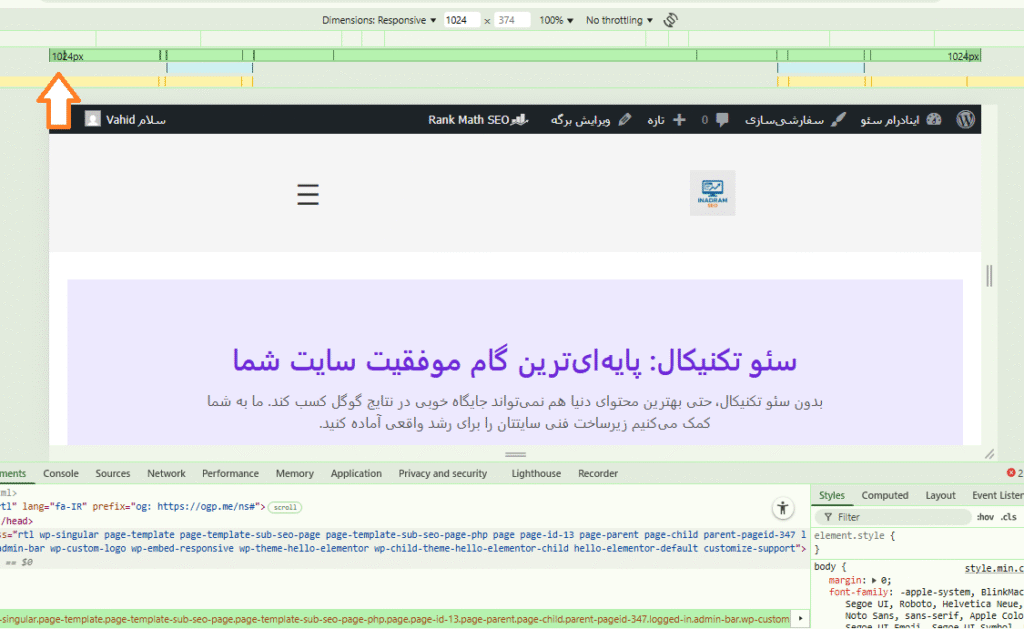Open the No throttling dropdown
Screen dimensions: 1024x629
[619, 20]
